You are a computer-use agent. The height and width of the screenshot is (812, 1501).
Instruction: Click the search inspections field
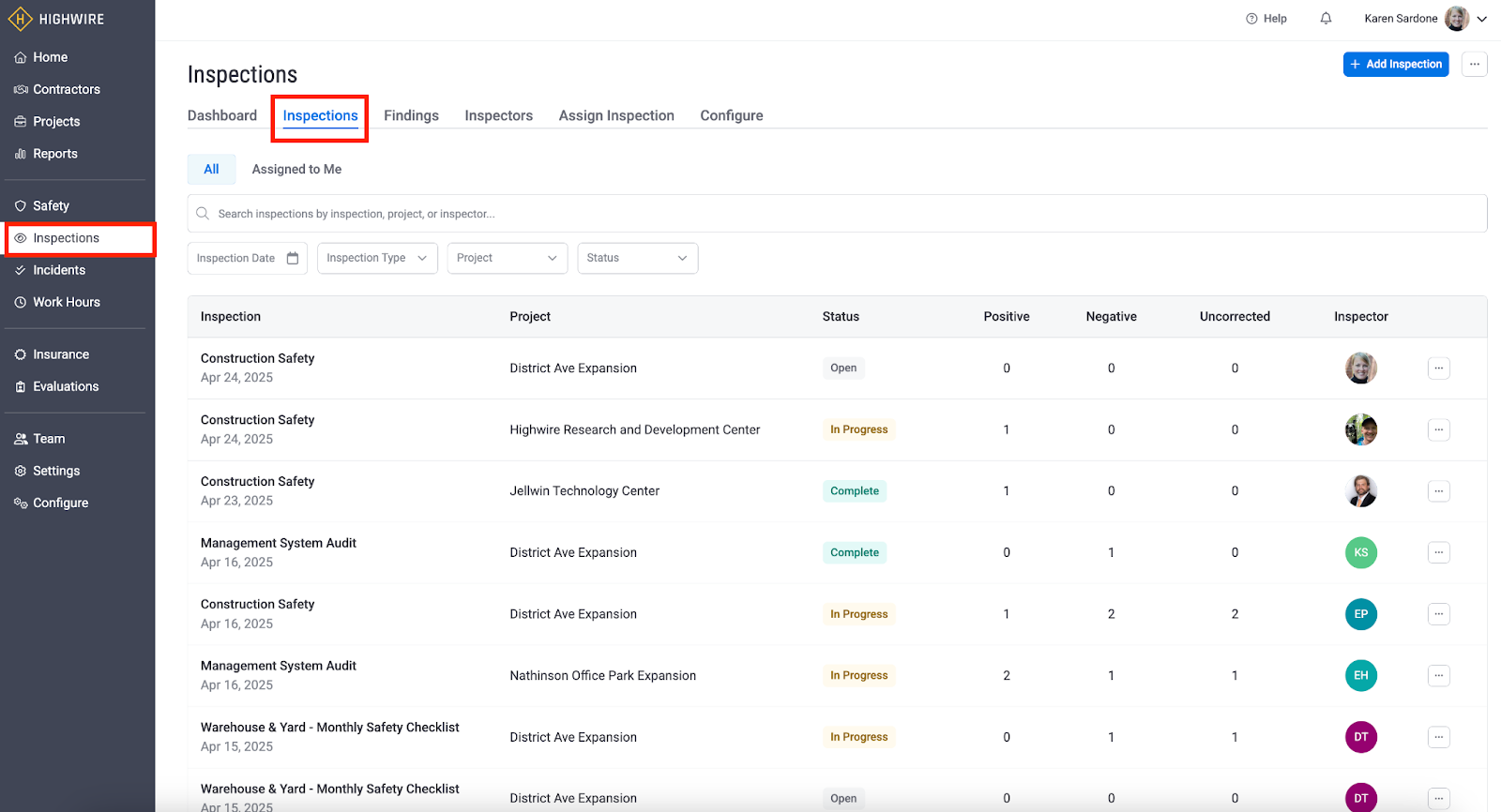click(837, 214)
